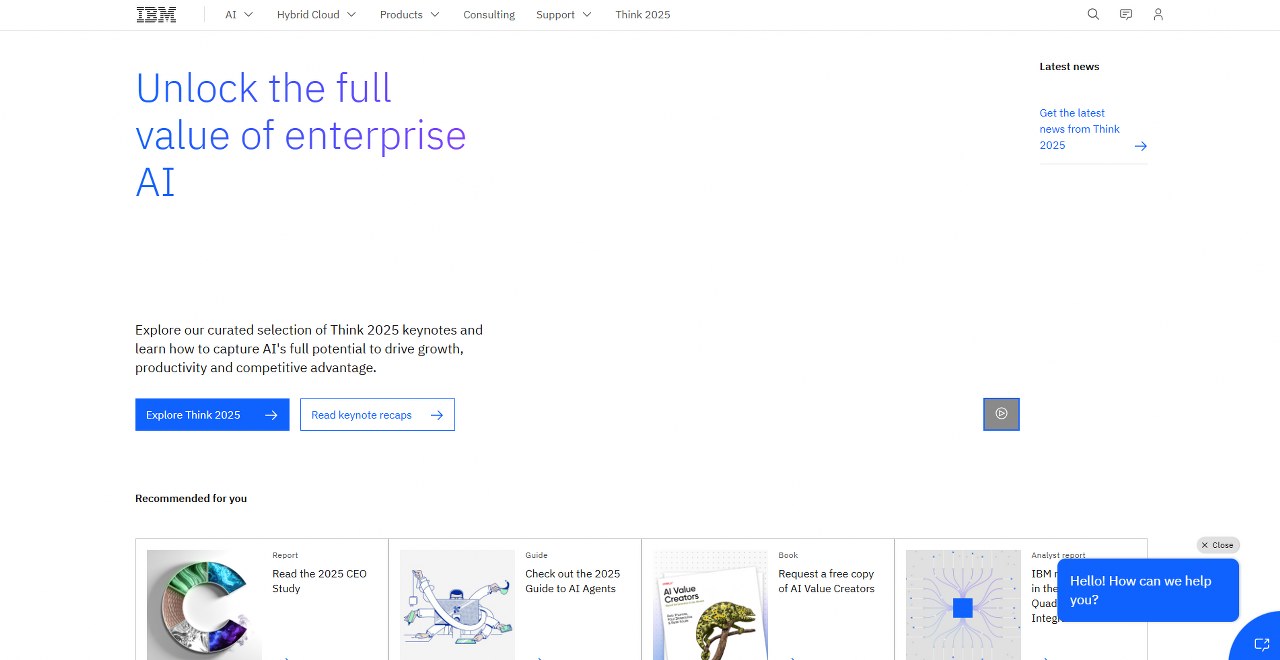
Task: Click the Latest news heading
Action: pyautogui.click(x=1069, y=66)
